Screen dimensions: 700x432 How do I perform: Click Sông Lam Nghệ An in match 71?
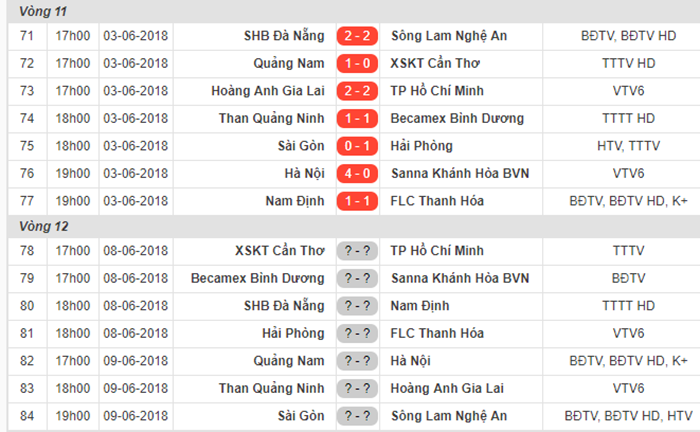click(x=449, y=36)
